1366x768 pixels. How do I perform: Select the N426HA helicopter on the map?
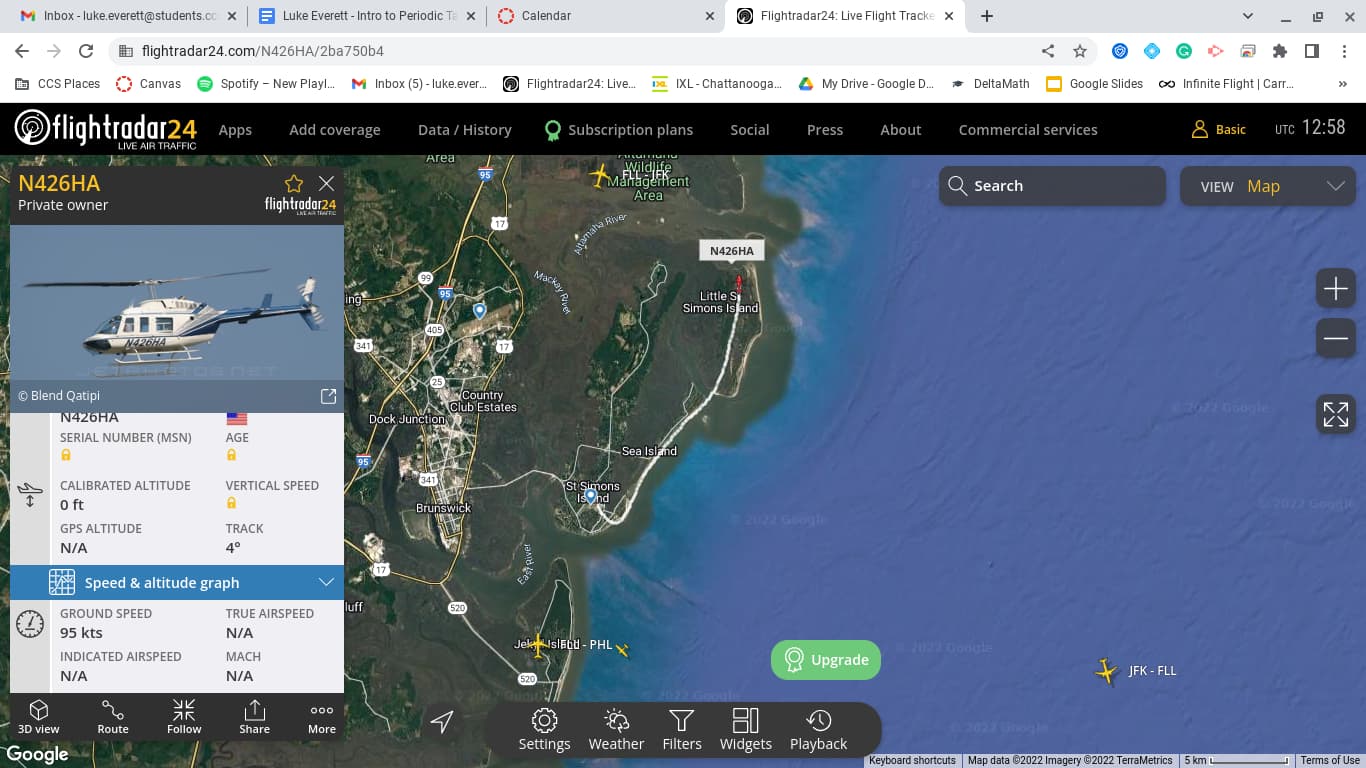pos(739,284)
